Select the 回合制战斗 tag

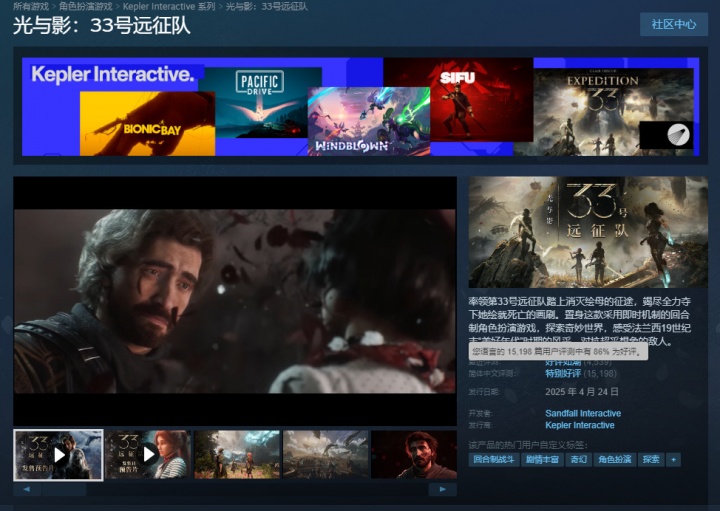pos(494,460)
